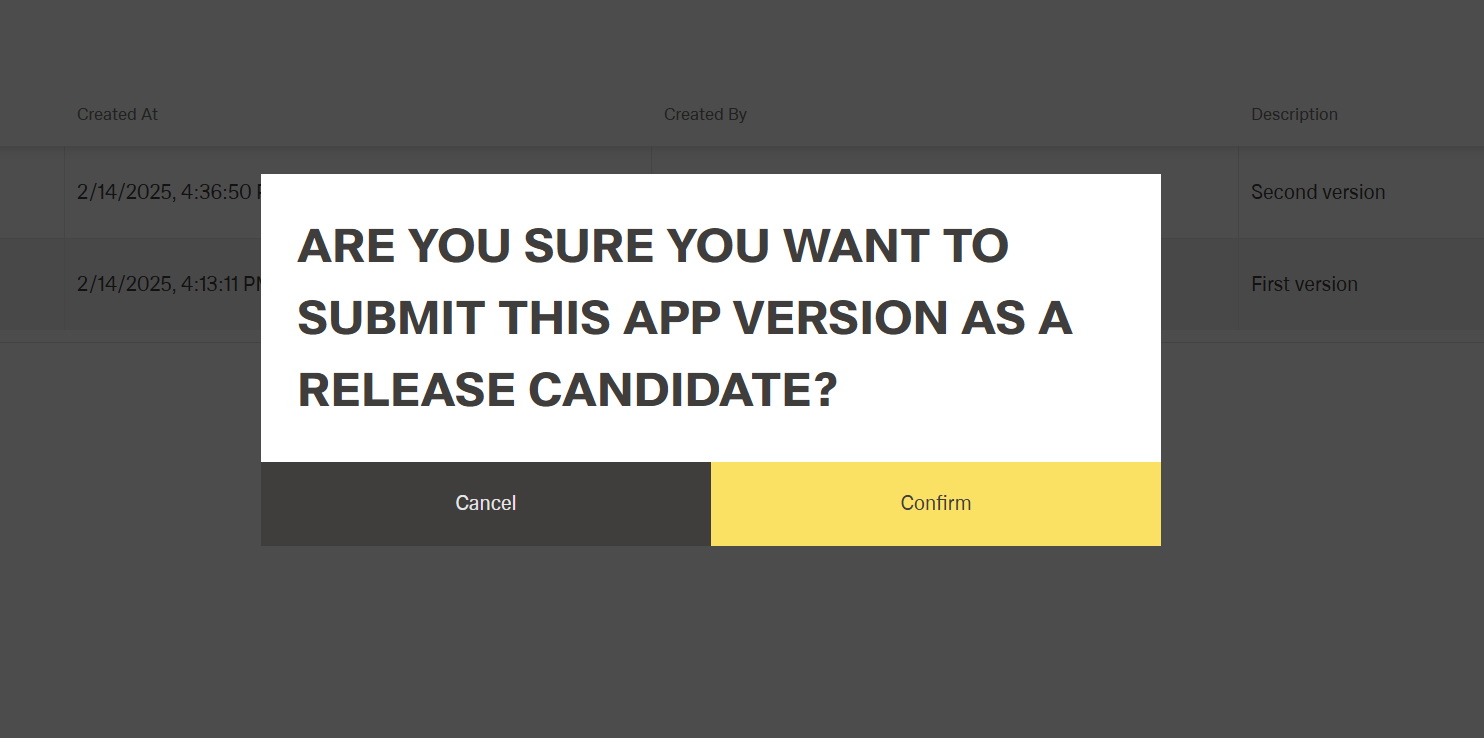Select the Created By column header
This screenshot has width=1484, height=738.
tap(705, 114)
